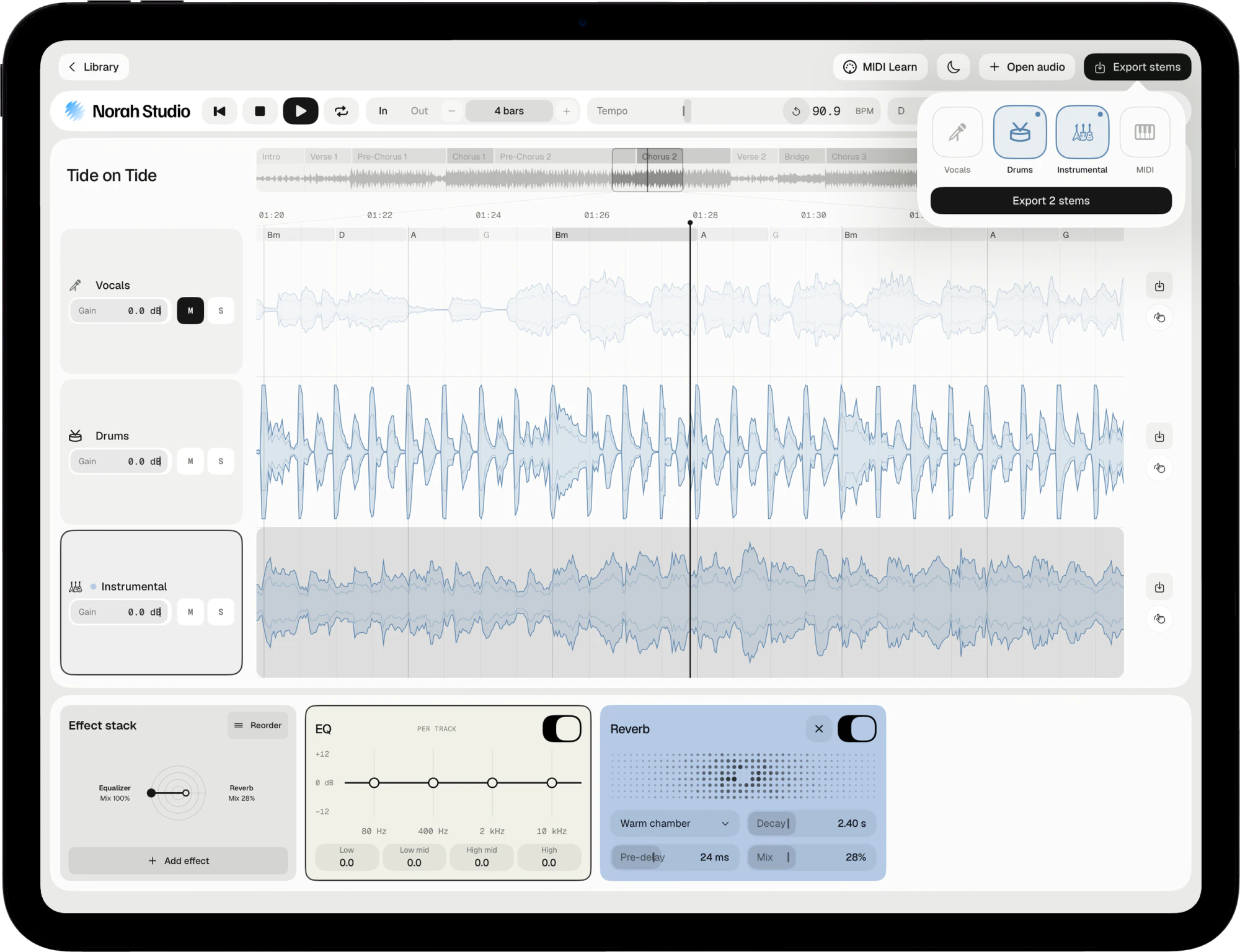Reset tempo with the circular arrow icon
This screenshot has height=952, width=1240.
(796, 111)
